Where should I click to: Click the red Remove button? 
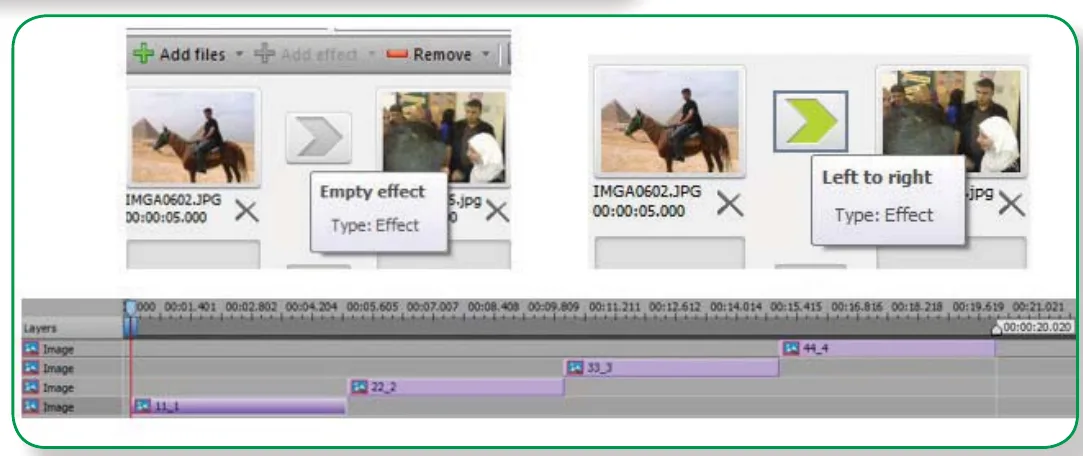(x=429, y=55)
